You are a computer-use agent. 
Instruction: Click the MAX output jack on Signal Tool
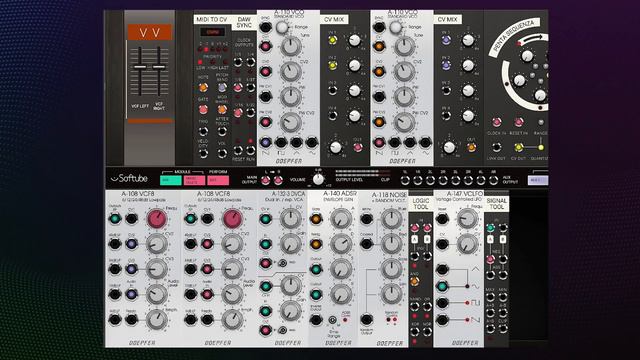click(490, 297)
